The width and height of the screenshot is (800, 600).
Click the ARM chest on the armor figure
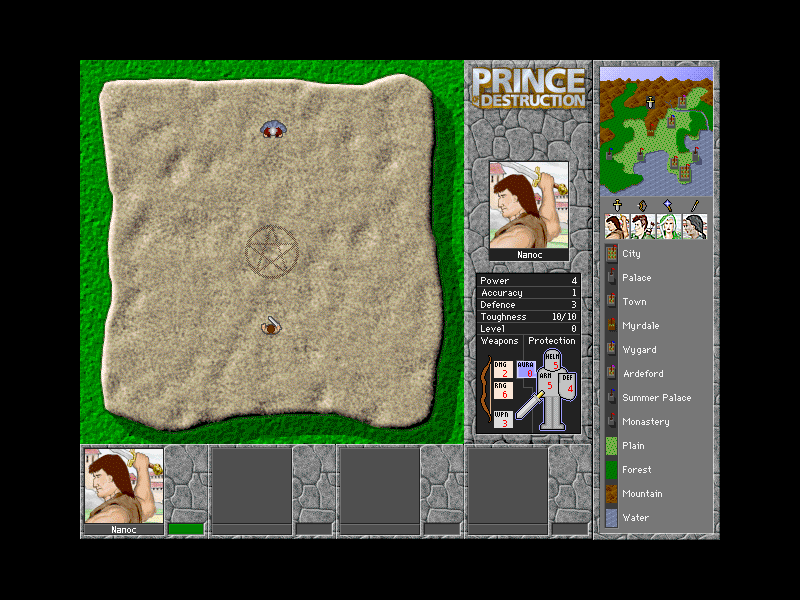pyautogui.click(x=547, y=382)
